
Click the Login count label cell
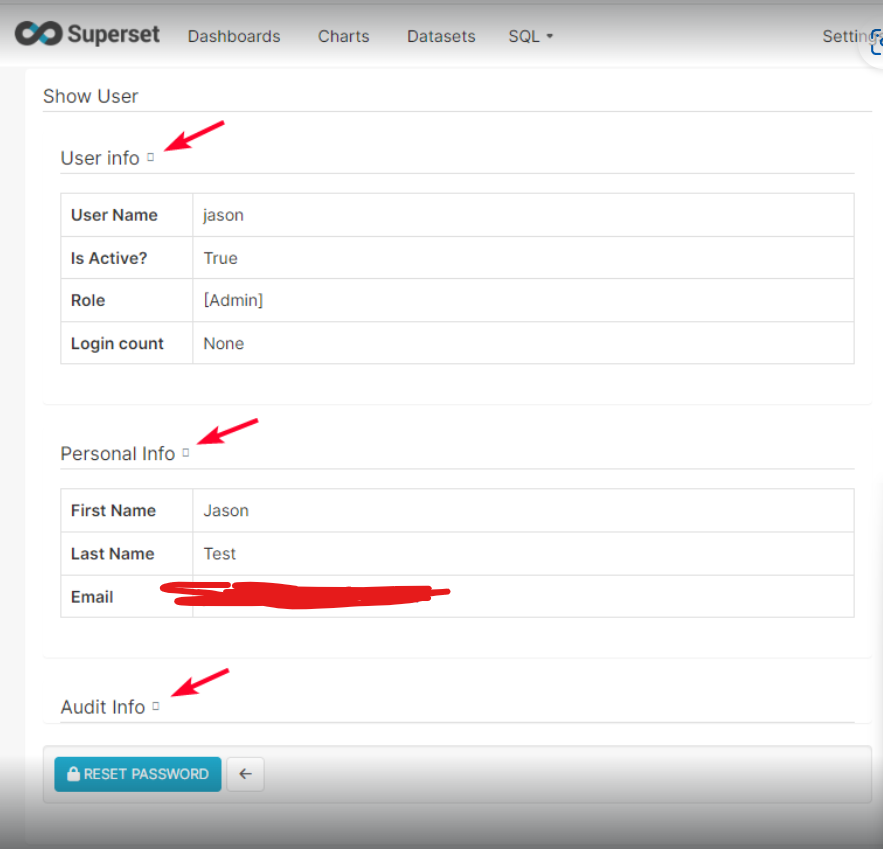(x=127, y=343)
